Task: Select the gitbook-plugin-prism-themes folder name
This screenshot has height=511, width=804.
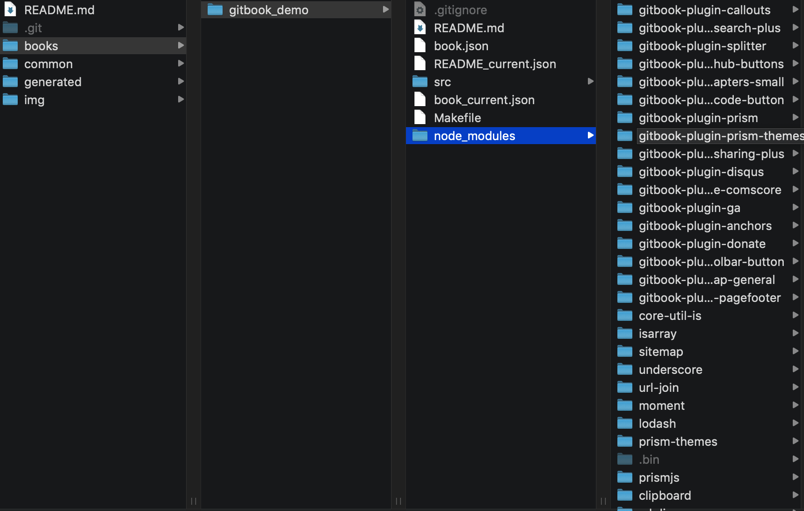Action: pos(721,136)
